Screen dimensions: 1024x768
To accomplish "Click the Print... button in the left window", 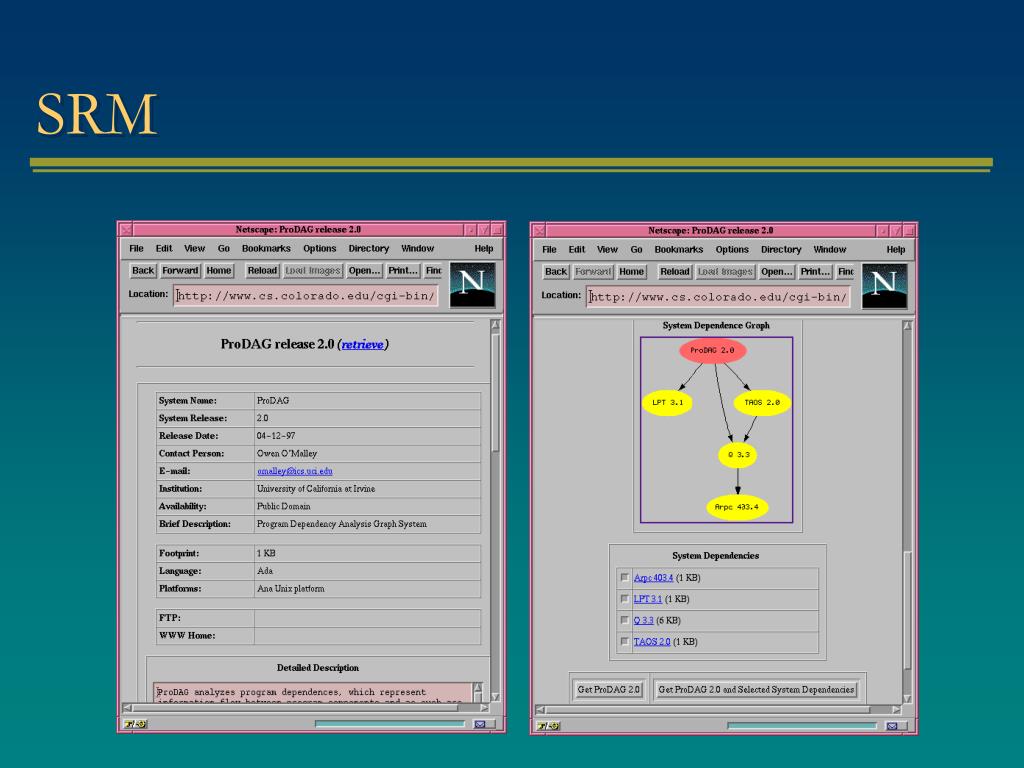I will pyautogui.click(x=402, y=270).
